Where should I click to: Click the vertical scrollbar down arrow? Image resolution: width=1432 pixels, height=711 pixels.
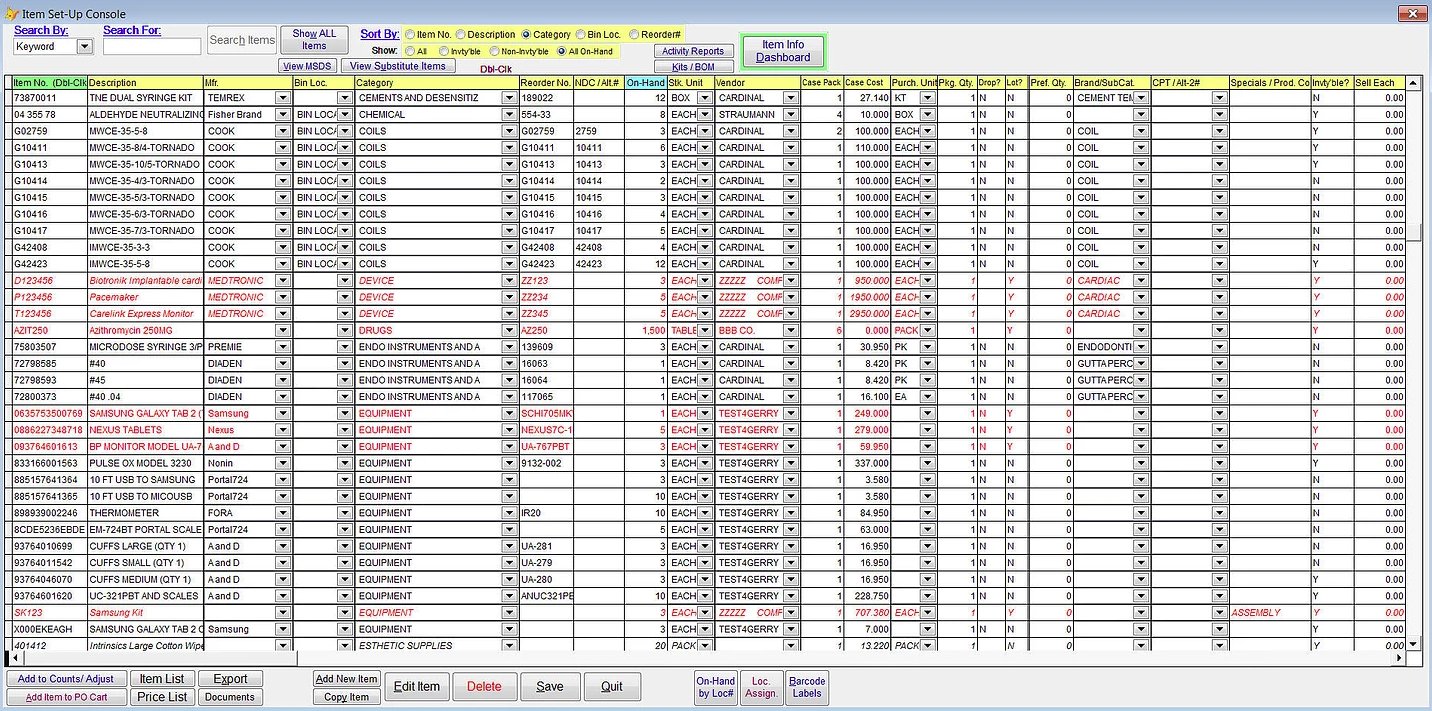pos(1413,644)
